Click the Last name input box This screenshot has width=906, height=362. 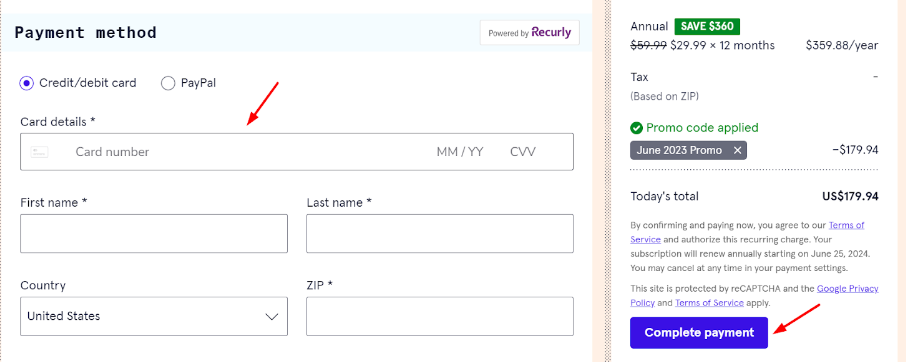(x=440, y=233)
